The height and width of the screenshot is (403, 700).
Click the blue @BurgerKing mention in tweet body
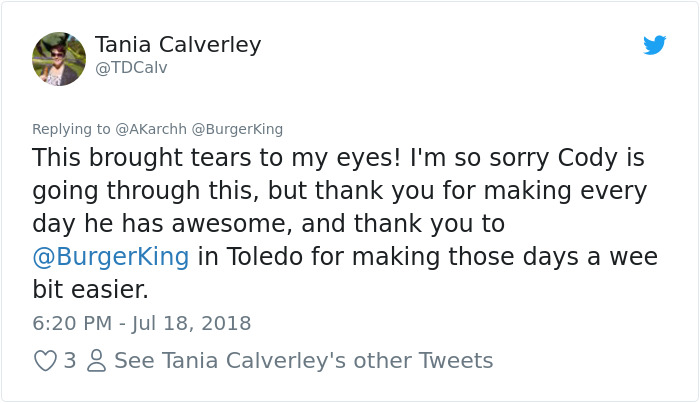(x=111, y=256)
